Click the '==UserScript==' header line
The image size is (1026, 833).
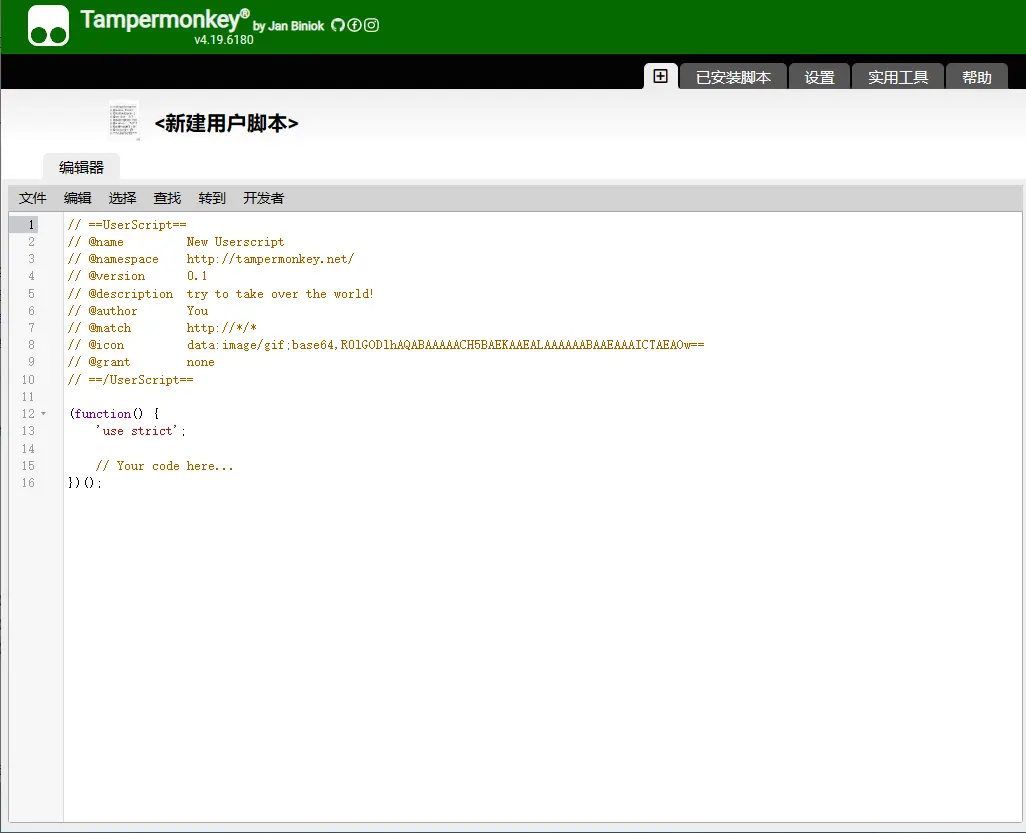[127, 224]
